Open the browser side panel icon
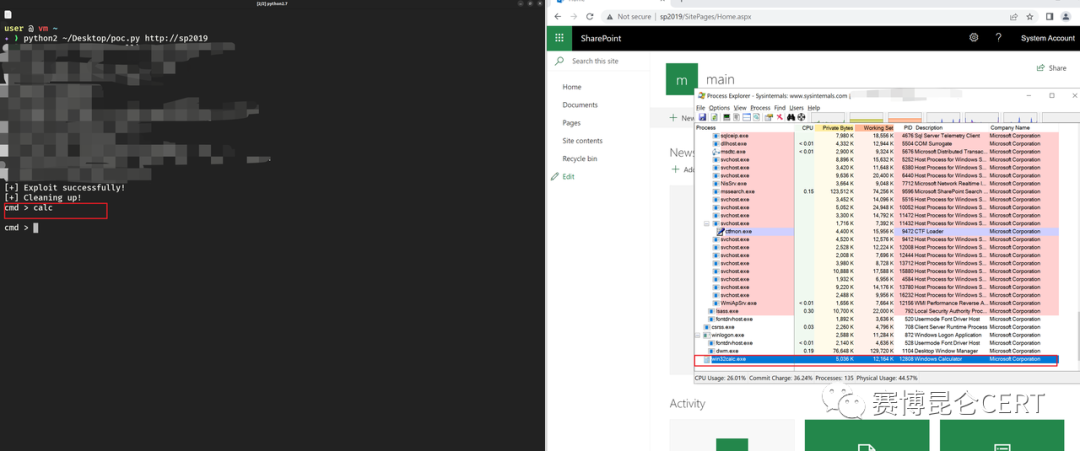The height and width of the screenshot is (451, 1080). (x=1050, y=17)
